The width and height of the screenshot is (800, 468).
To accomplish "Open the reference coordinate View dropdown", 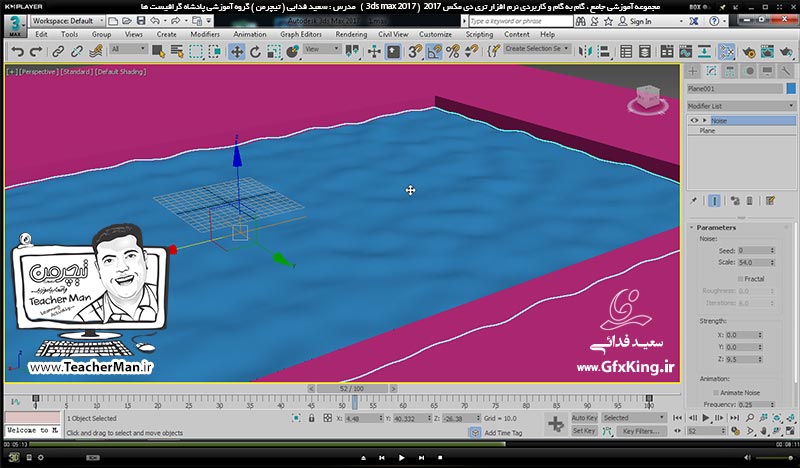I will click(322, 49).
